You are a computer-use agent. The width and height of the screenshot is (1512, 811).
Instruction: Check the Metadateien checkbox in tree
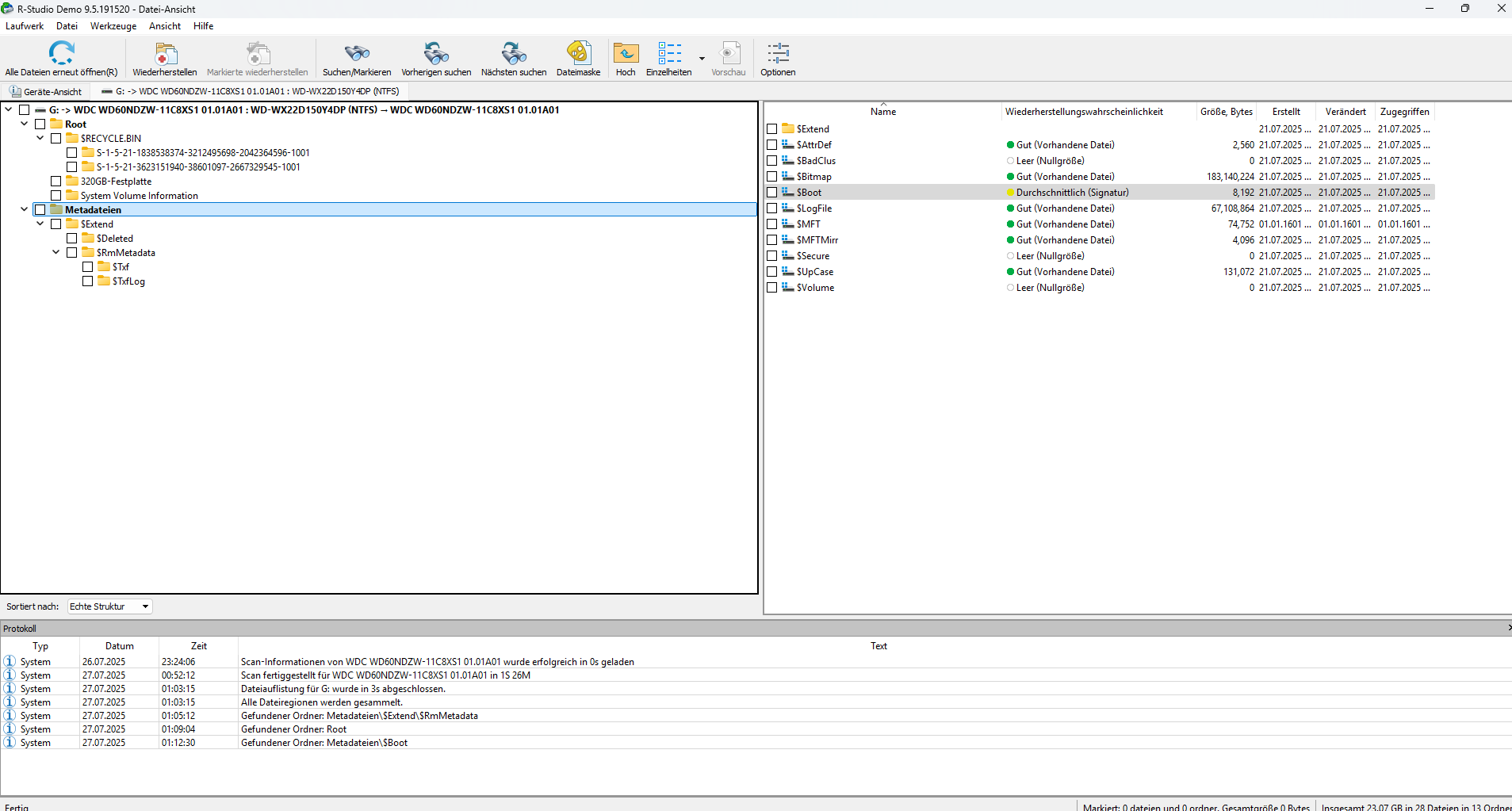point(40,210)
